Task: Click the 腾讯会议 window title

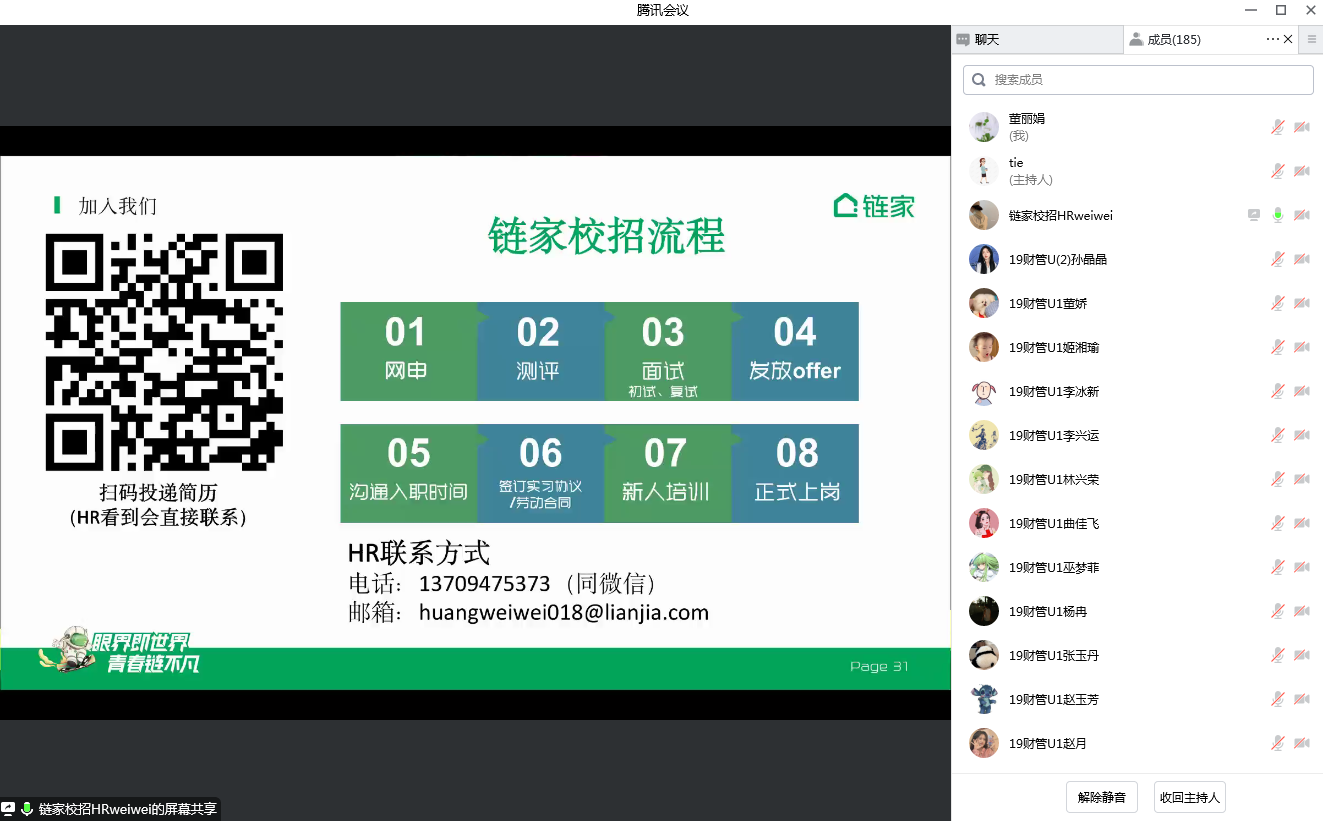Action: (x=662, y=10)
